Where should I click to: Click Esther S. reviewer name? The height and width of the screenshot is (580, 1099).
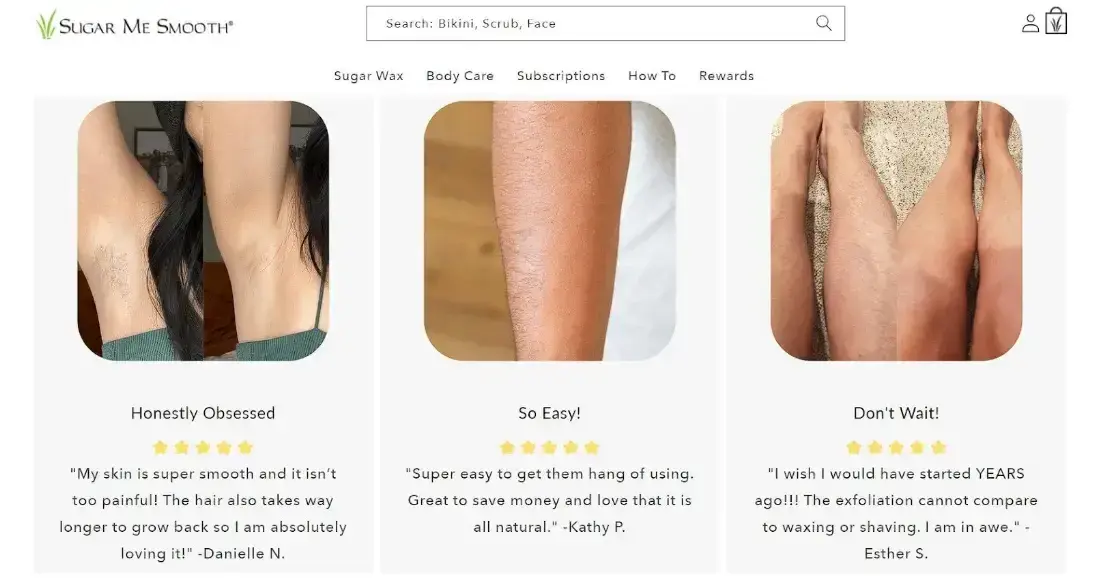pos(895,553)
